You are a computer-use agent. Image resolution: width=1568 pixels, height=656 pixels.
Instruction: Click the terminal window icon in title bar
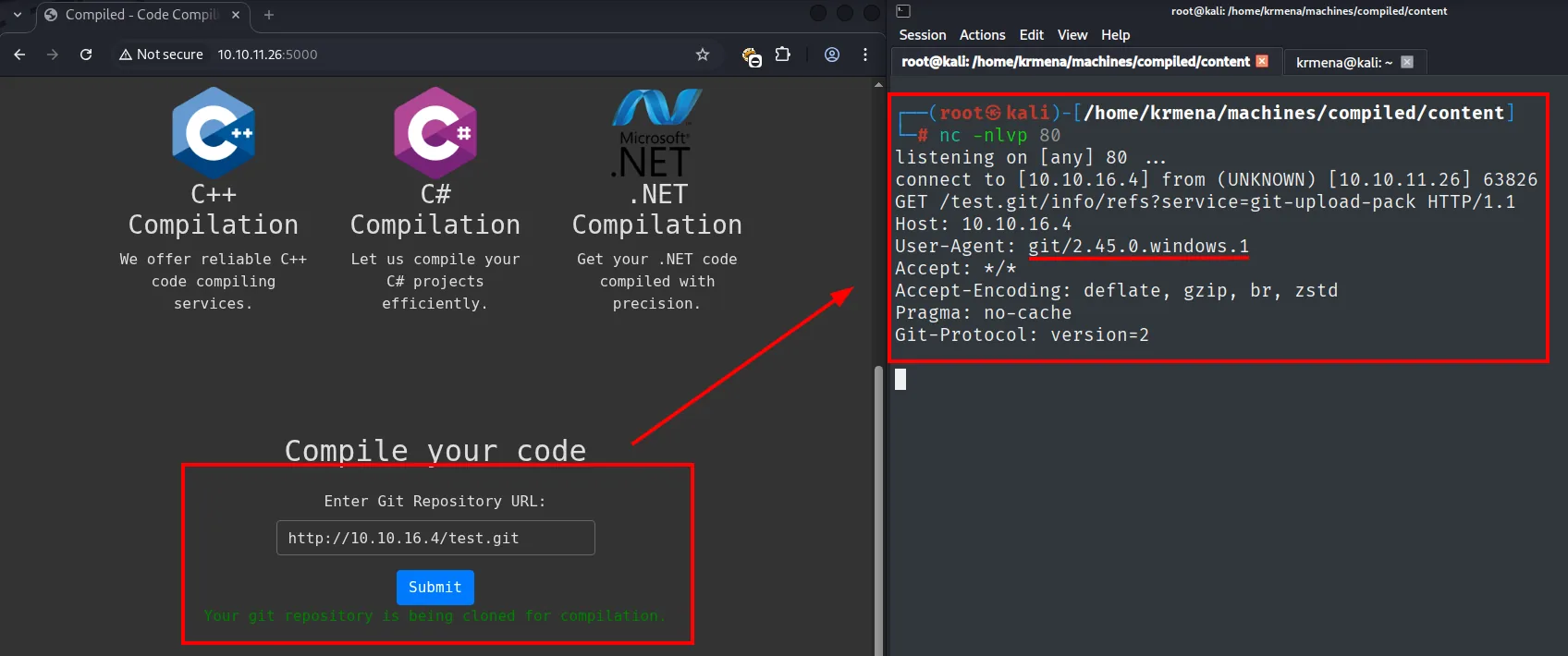pyautogui.click(x=903, y=11)
